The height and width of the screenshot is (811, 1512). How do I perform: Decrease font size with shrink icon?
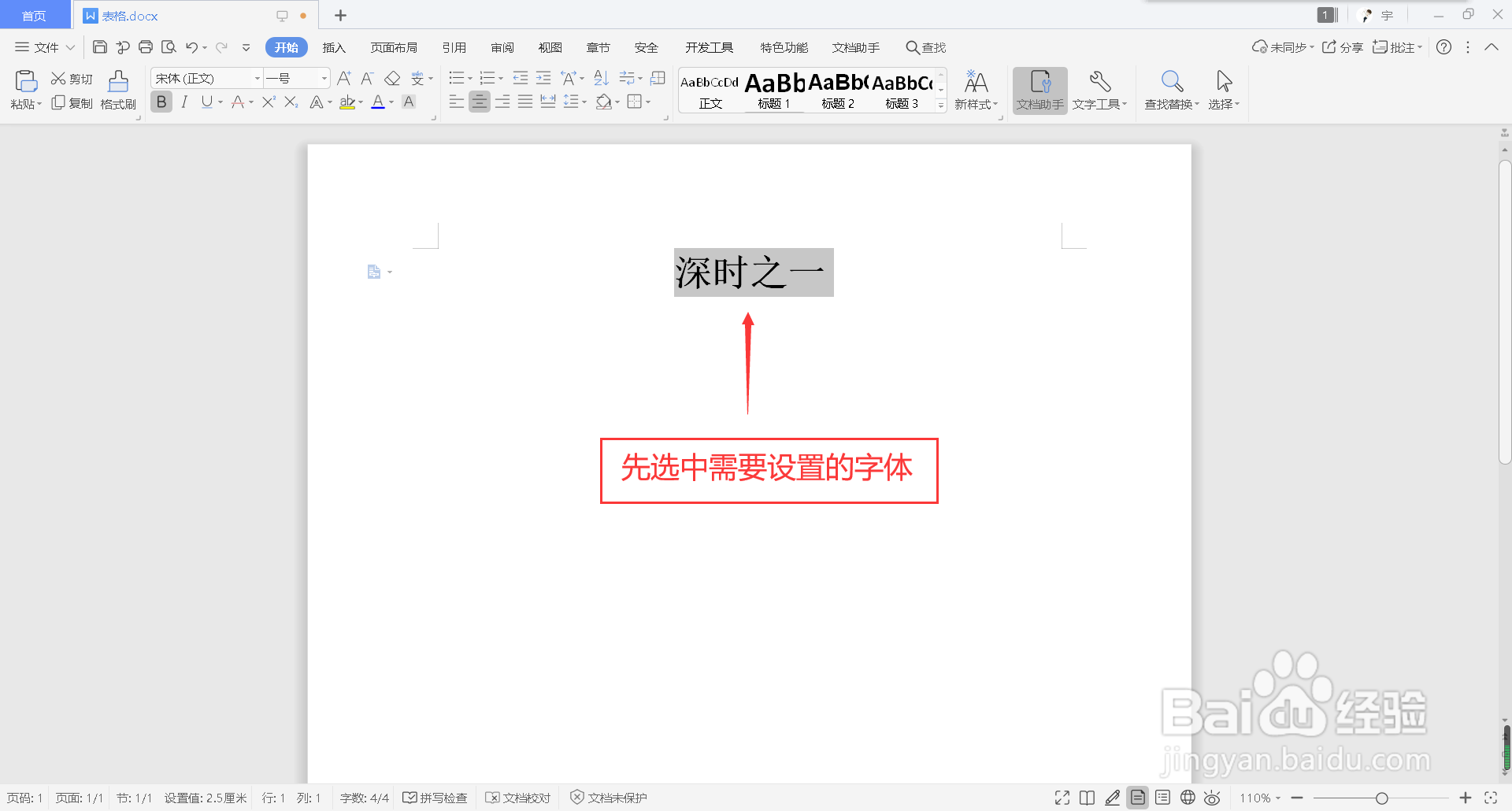click(367, 78)
